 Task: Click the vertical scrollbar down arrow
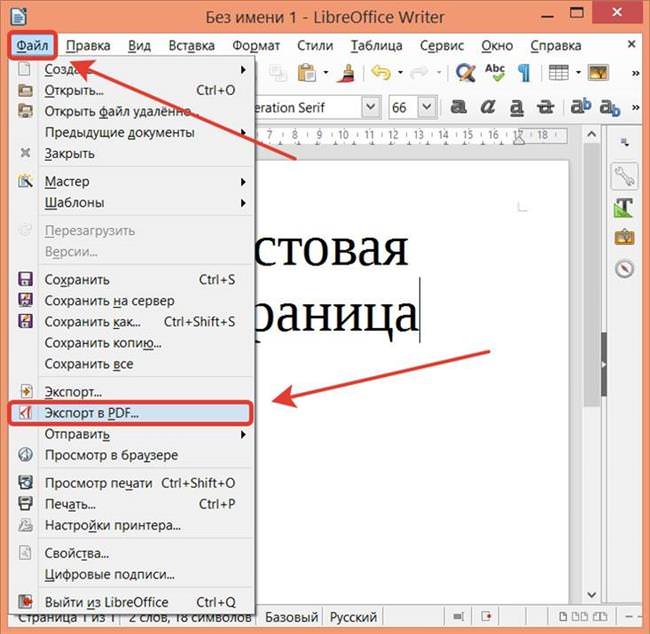pyautogui.click(x=592, y=595)
